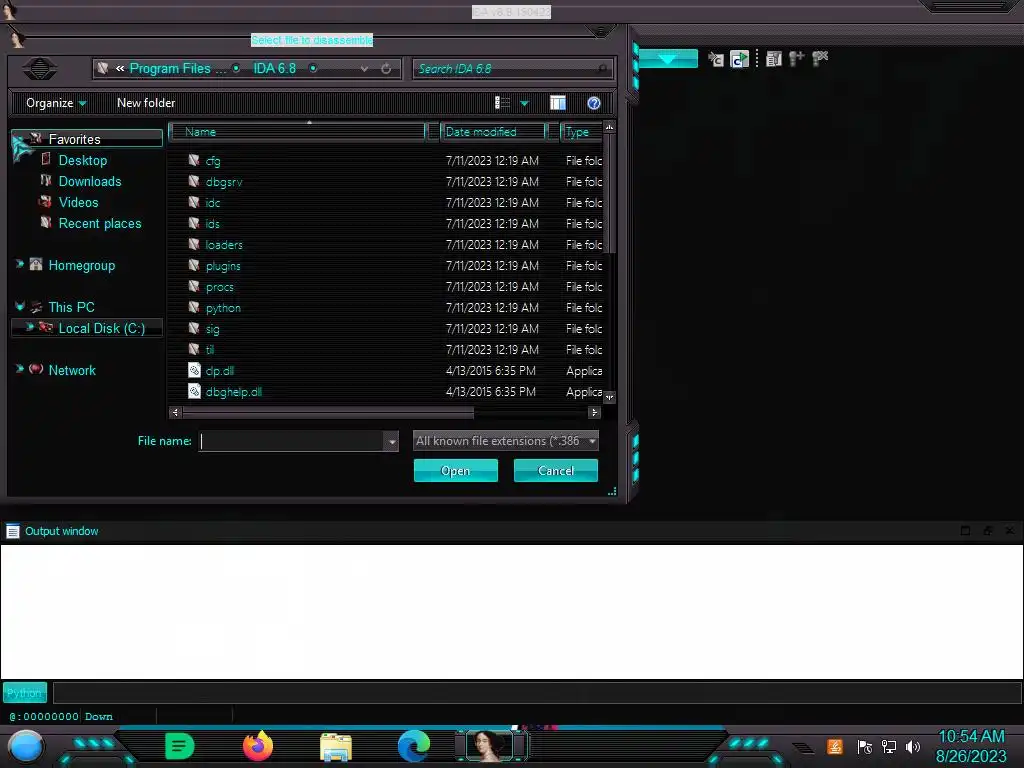Select the dbghelp.dll file

pyautogui.click(x=233, y=392)
